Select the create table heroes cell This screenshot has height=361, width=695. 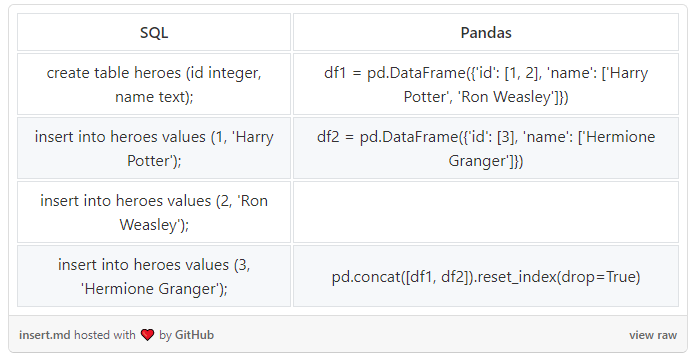[154, 84]
